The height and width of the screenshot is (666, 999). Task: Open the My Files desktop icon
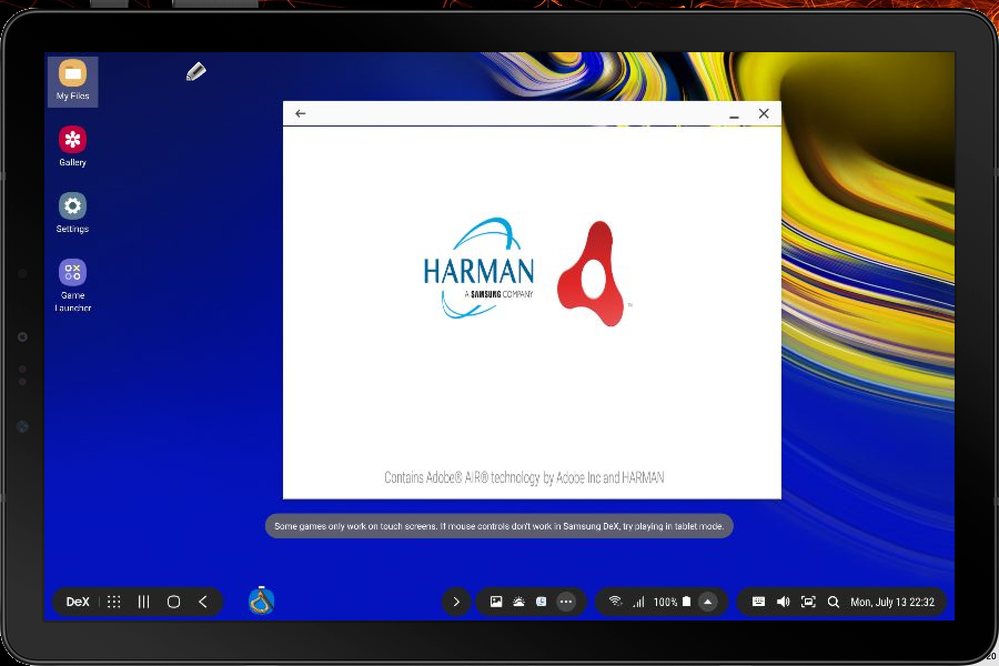pos(73,81)
